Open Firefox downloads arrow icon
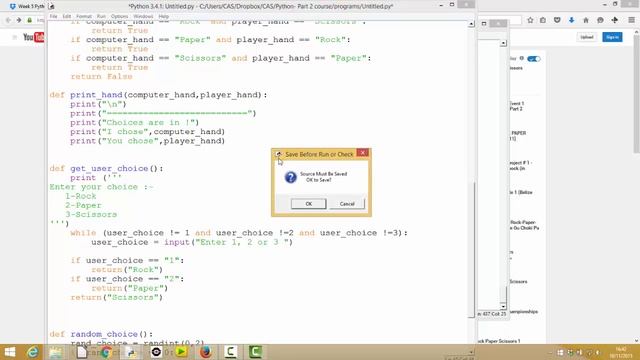The image size is (640, 360). click(571, 20)
